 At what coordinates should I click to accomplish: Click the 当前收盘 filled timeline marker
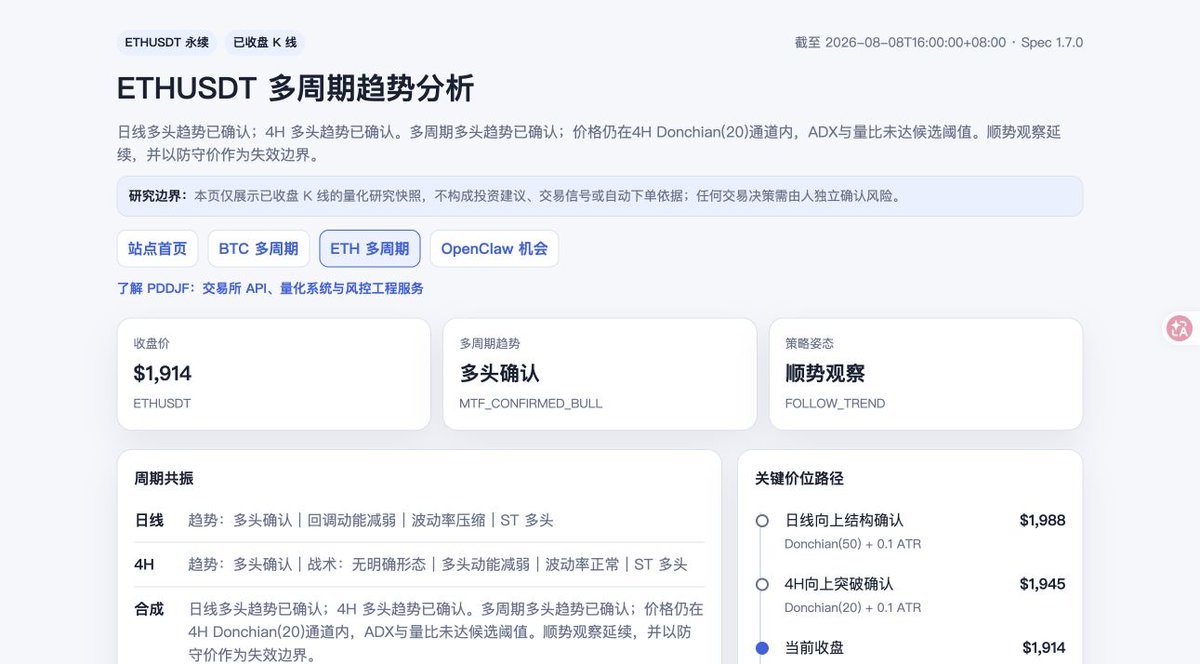[x=762, y=648]
